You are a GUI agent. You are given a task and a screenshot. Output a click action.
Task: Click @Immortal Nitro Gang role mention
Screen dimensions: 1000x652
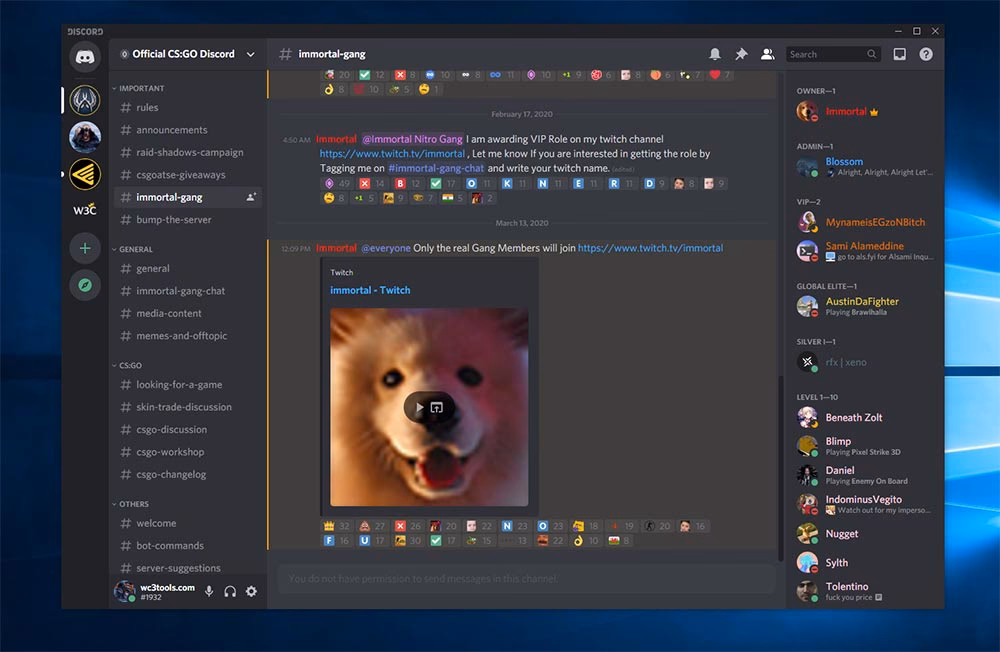(412, 139)
